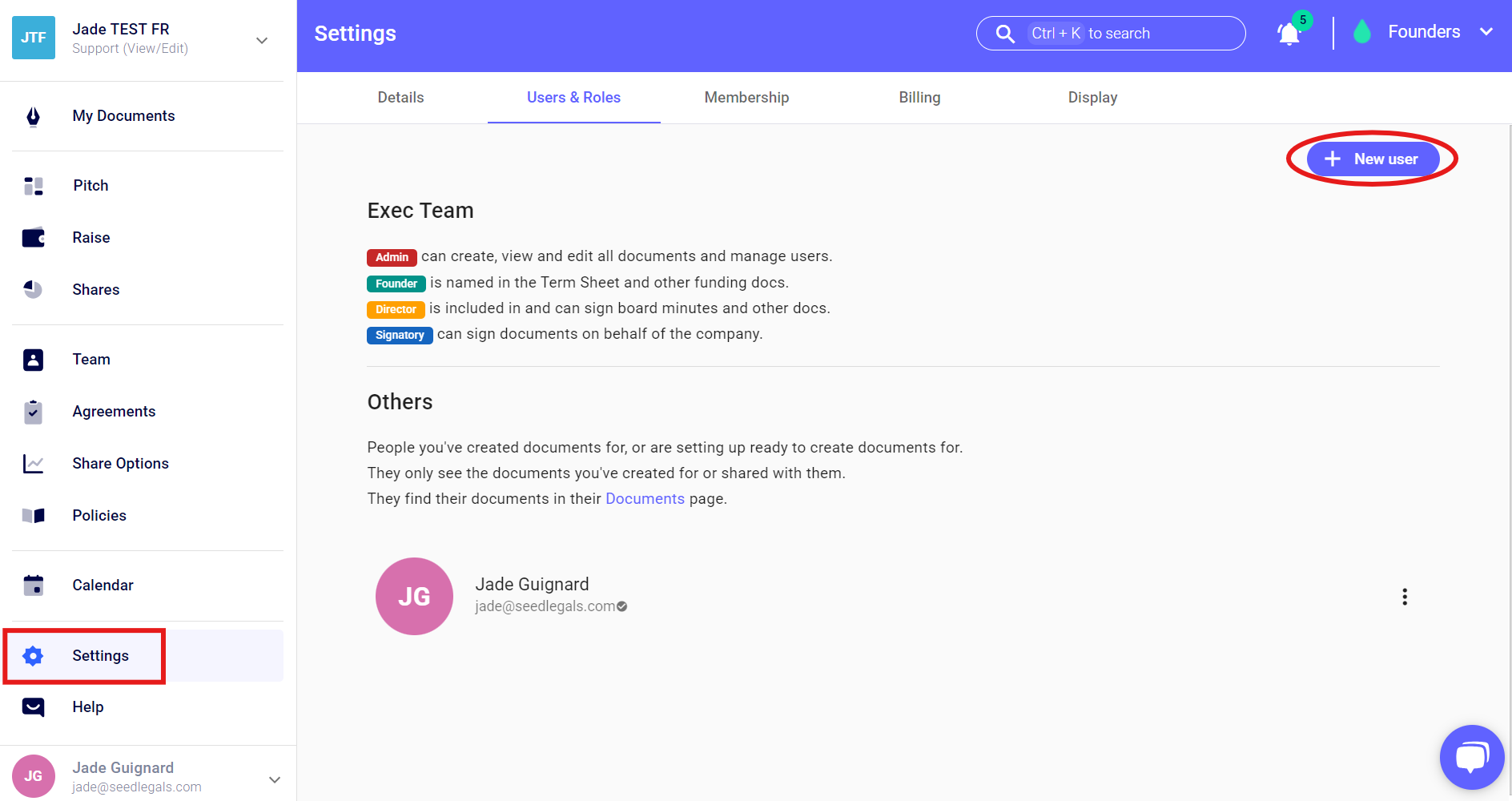Open three-dot menu for Jade Guignard
Screen dimensions: 1512x801
(1404, 597)
